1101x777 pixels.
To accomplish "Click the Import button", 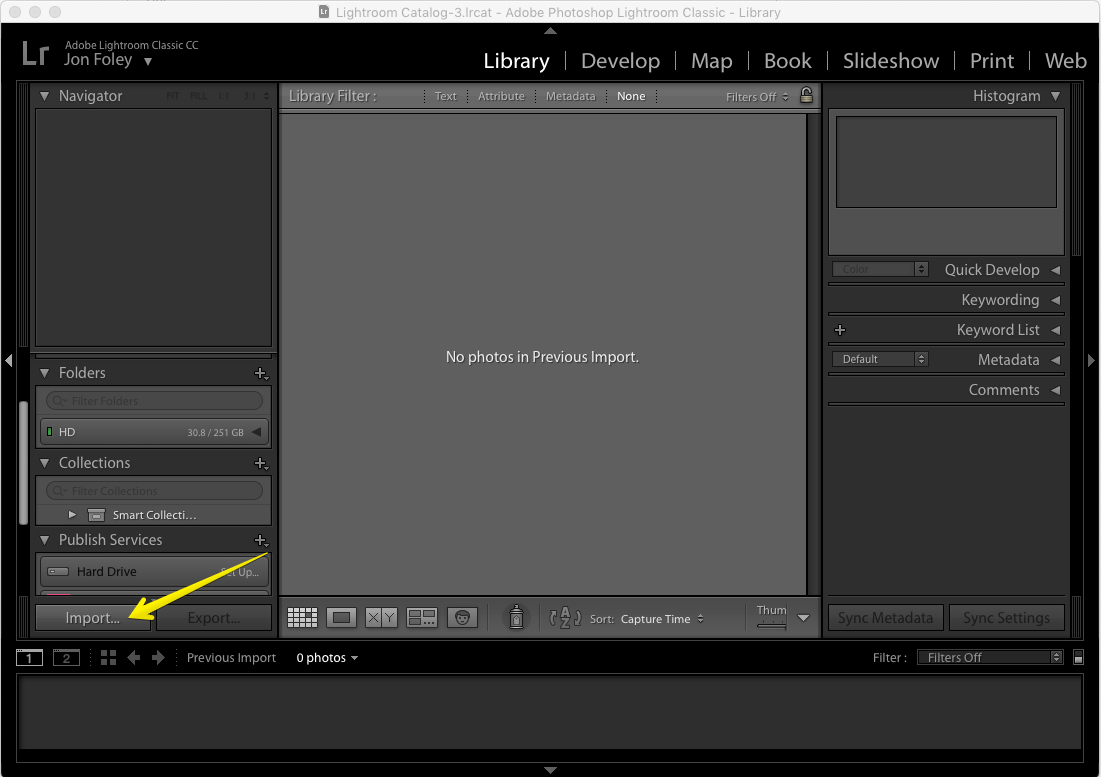I will point(93,618).
